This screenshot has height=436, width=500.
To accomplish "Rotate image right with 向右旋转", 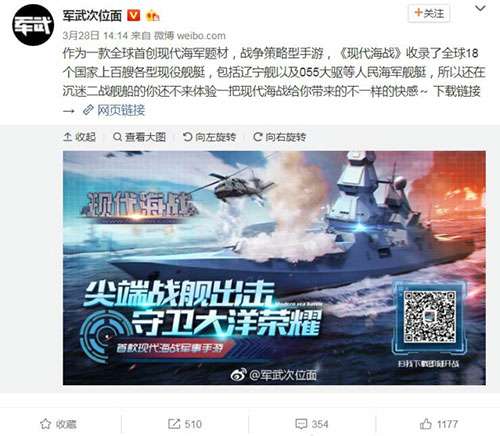I will tap(279, 137).
